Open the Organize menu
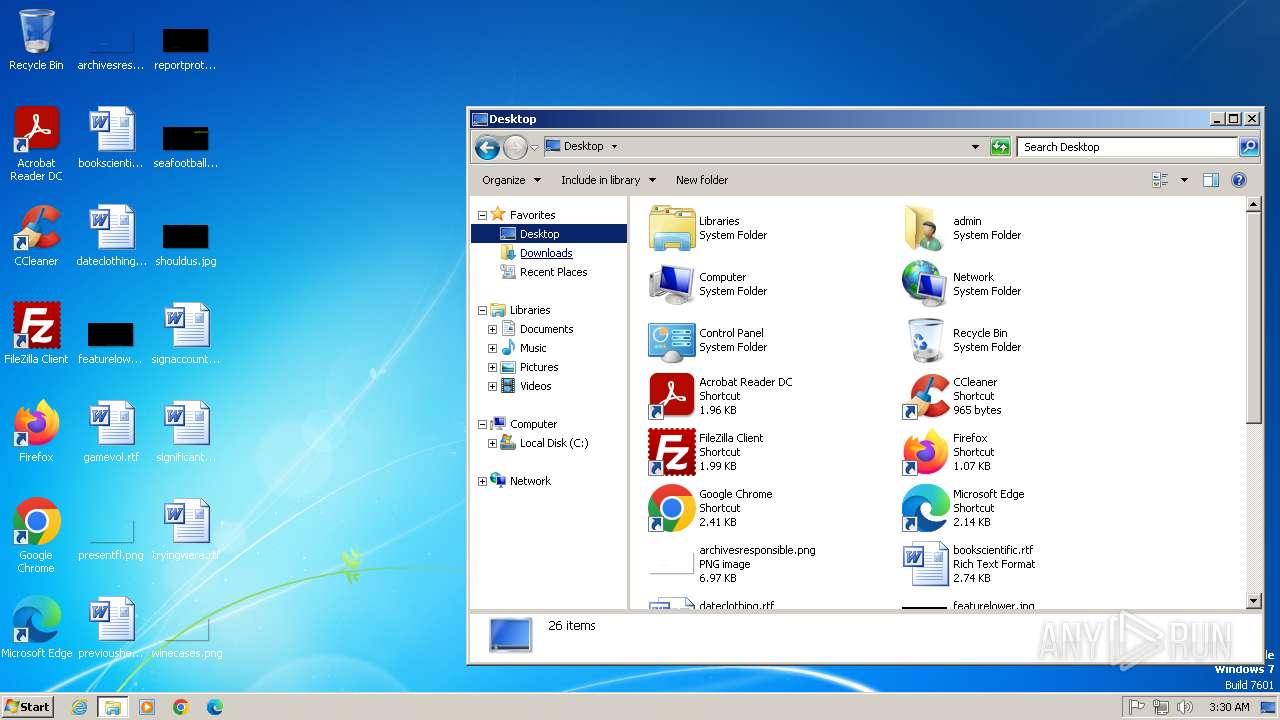1280x720 pixels. click(511, 180)
